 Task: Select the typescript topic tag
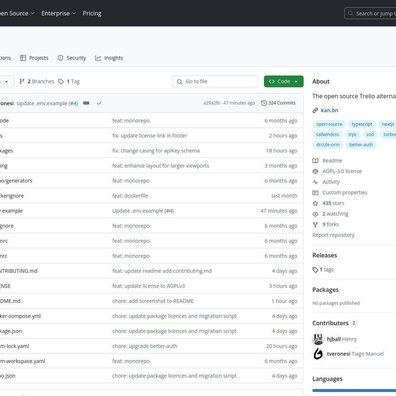362,124
